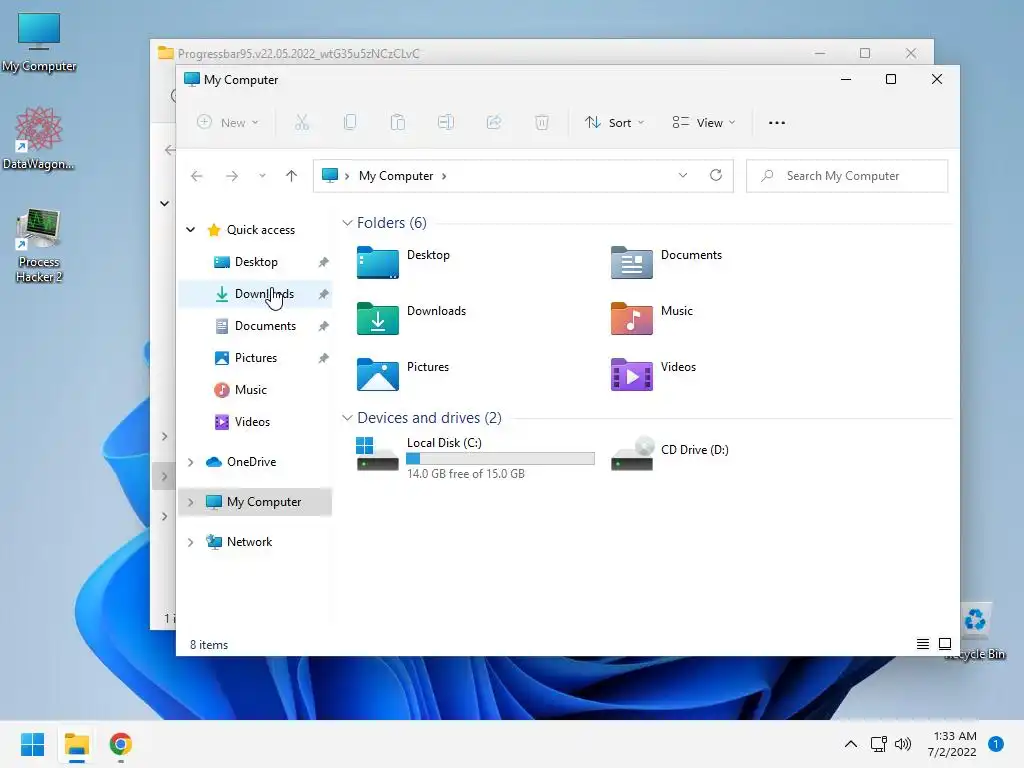
Task: Expand the Network tree node
Action: click(x=191, y=542)
